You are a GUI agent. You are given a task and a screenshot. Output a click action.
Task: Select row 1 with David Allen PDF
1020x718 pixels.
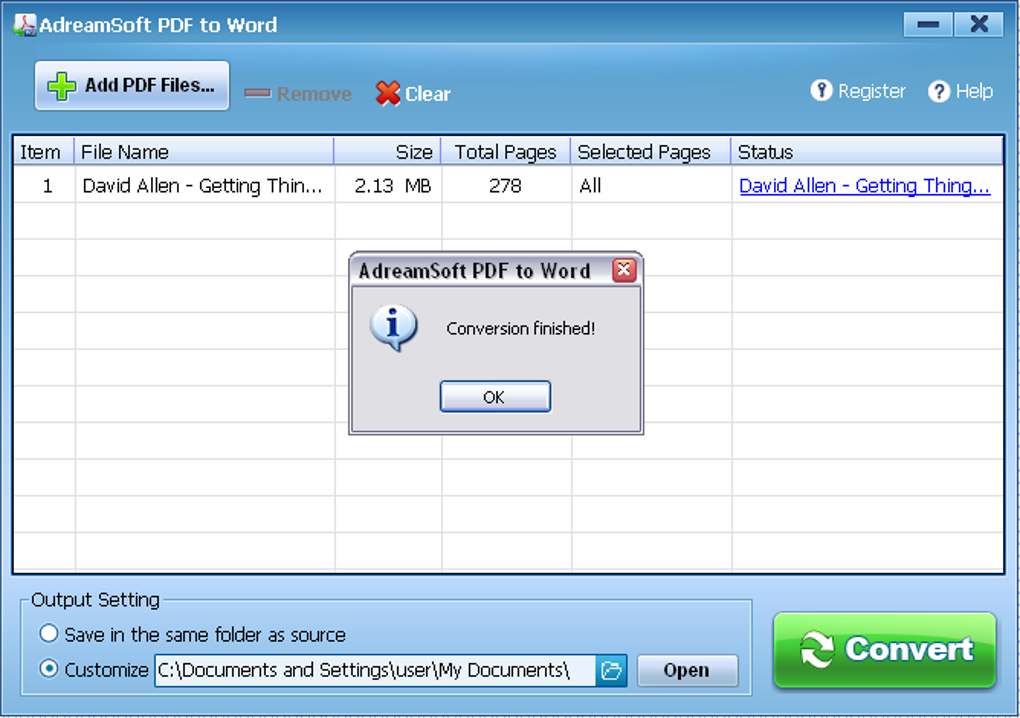(x=200, y=185)
